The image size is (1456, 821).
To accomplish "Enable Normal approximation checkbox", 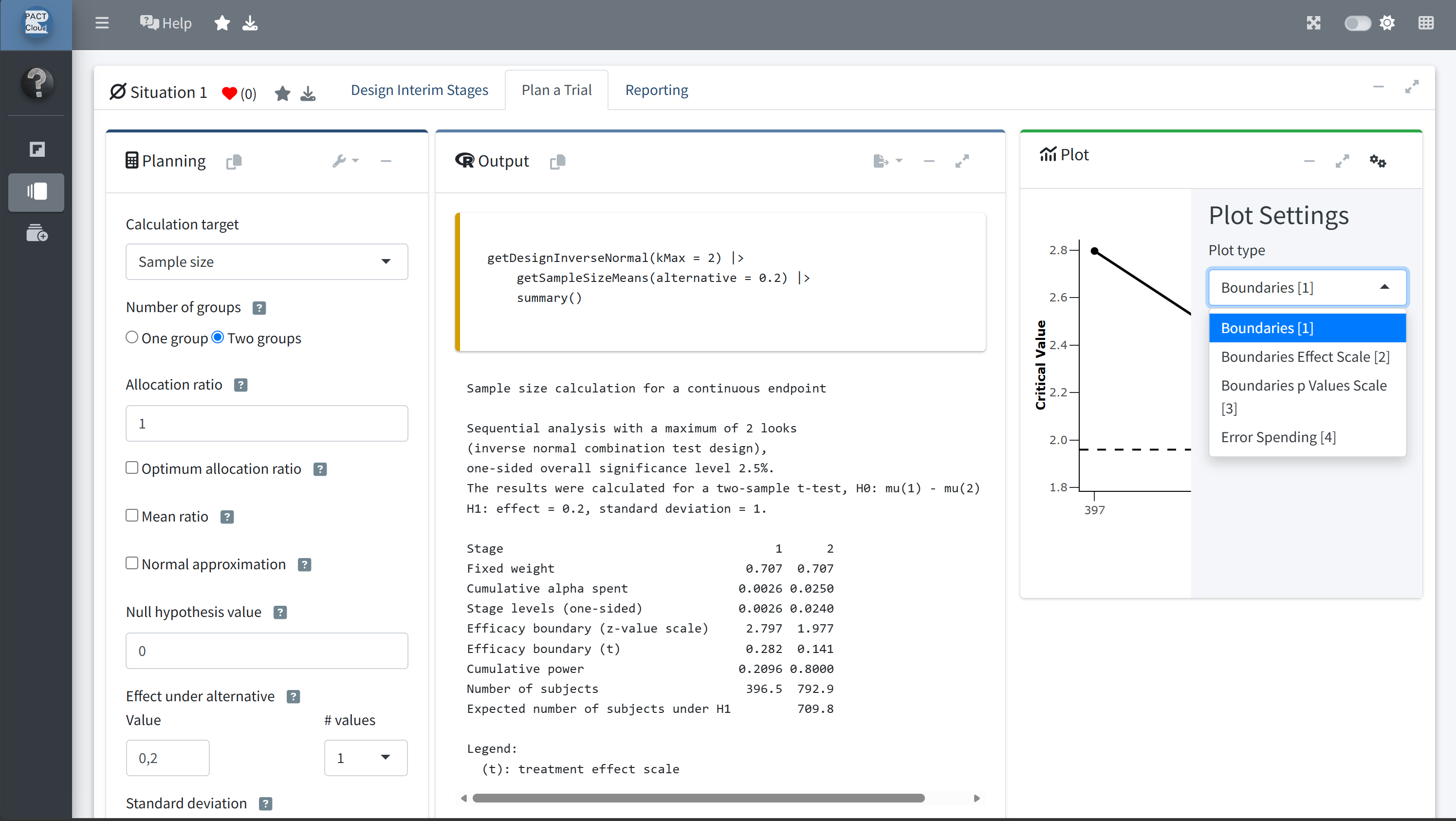I will [132, 564].
